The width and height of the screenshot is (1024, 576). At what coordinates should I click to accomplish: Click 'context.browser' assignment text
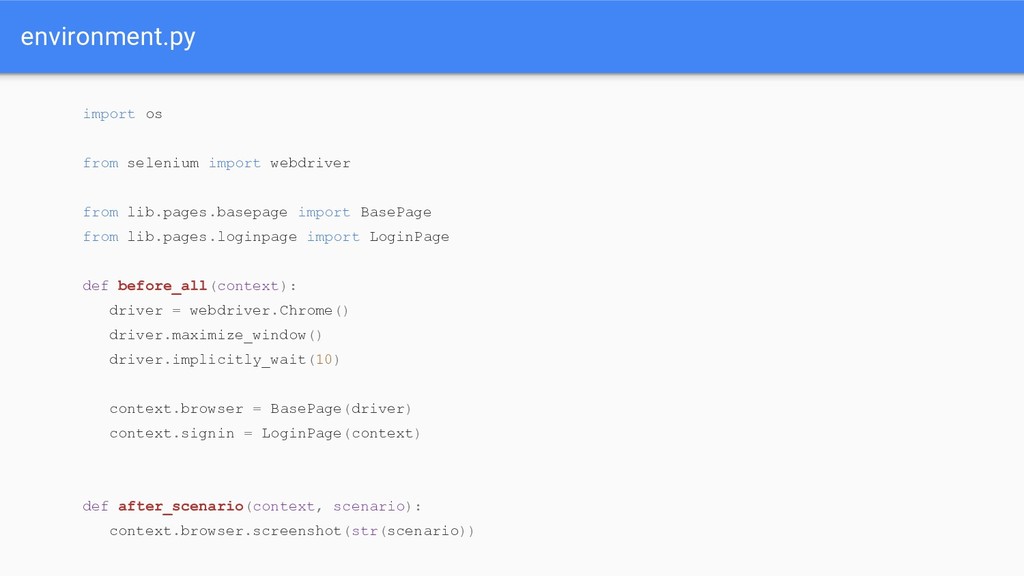pyautogui.click(x=176, y=409)
